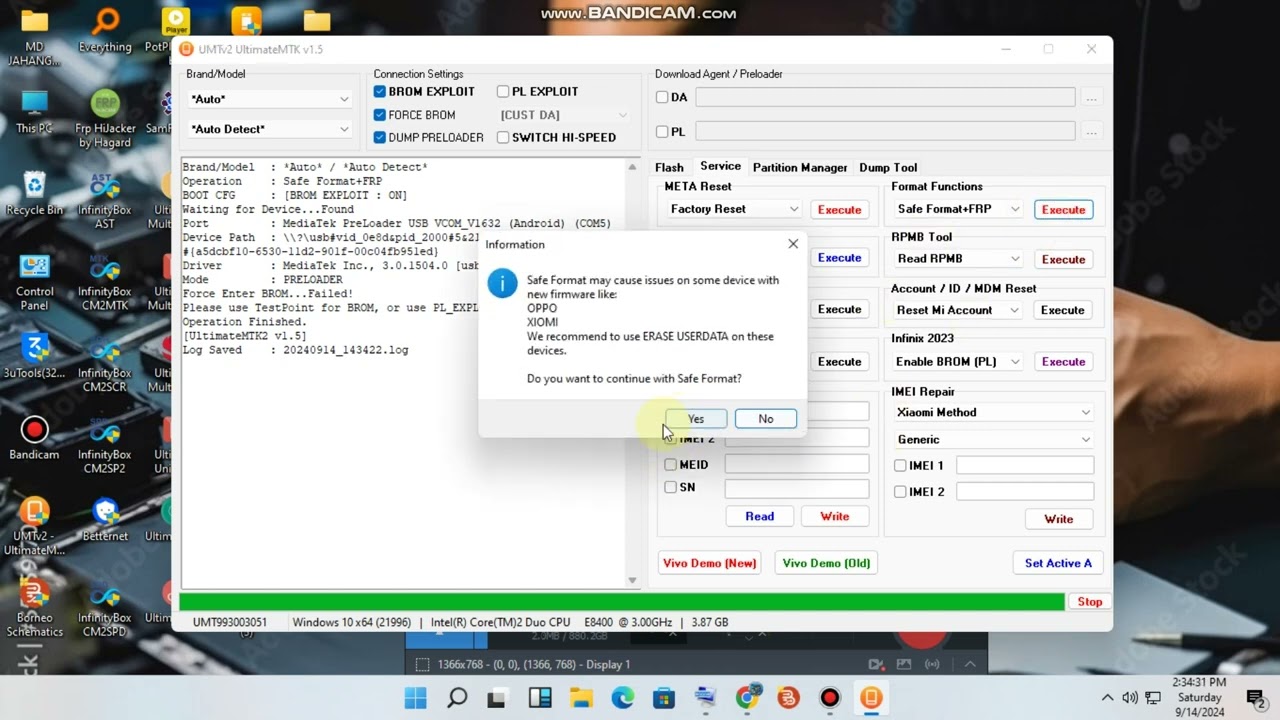Execute the Read RPMB tool
The image size is (1280, 720).
1063,259
